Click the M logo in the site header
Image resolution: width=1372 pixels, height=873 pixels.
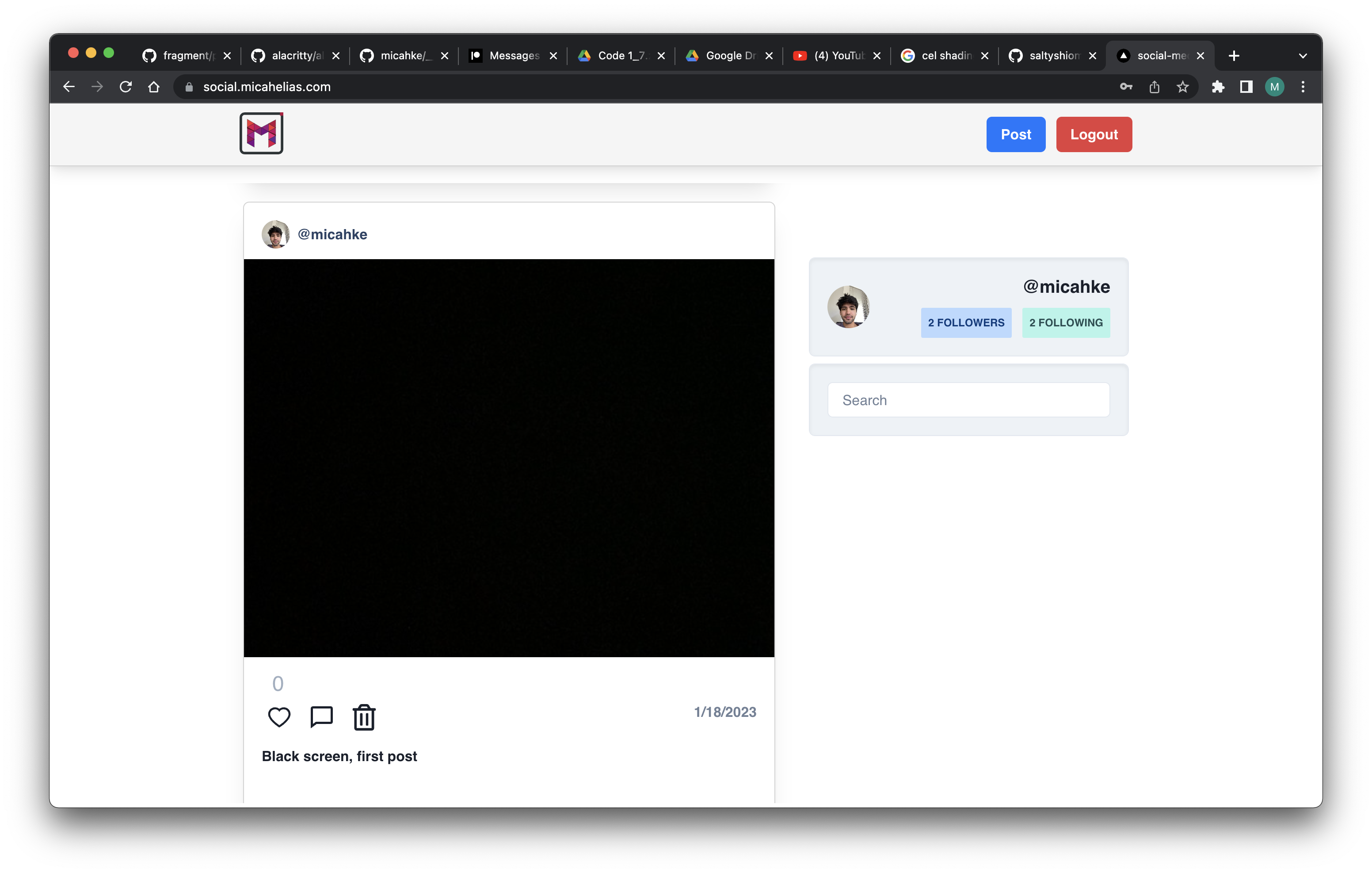coord(262,134)
